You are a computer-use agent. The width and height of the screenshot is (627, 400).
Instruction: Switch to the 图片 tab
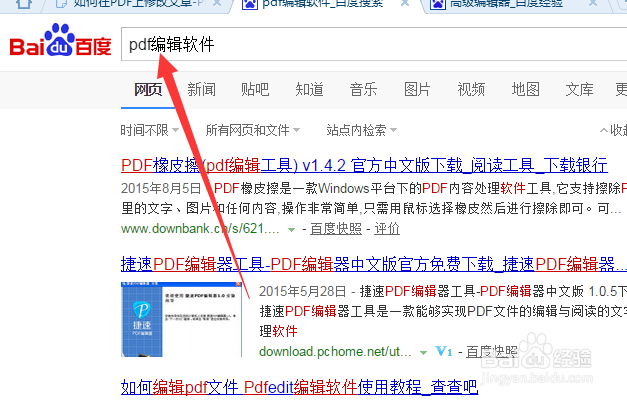click(x=417, y=89)
